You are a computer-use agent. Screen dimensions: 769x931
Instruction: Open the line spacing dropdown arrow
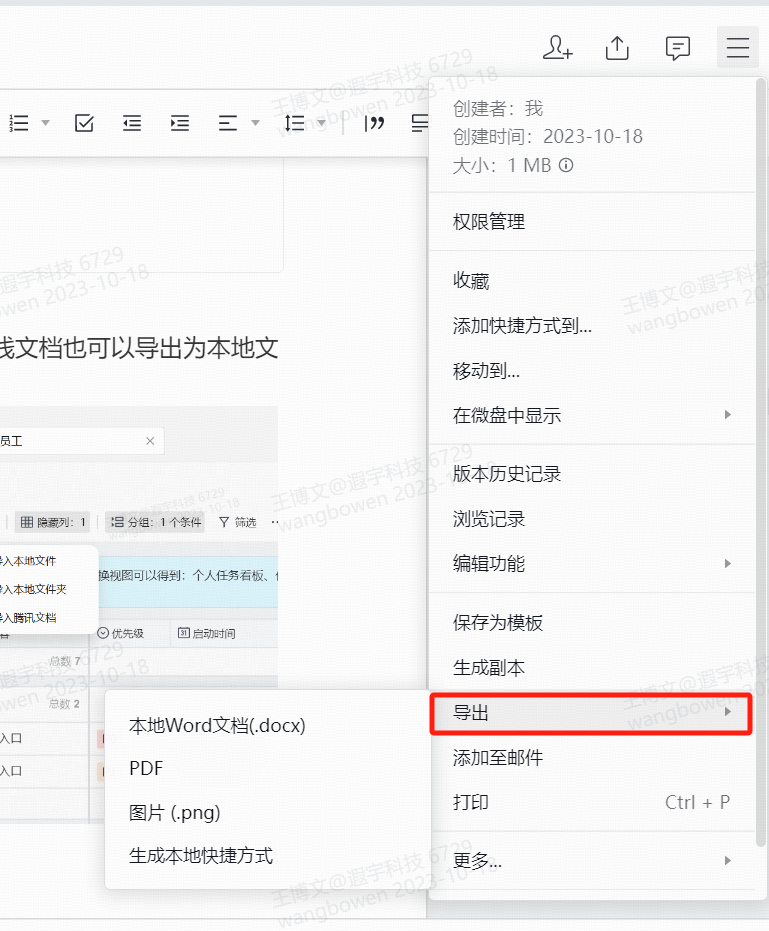coord(321,123)
